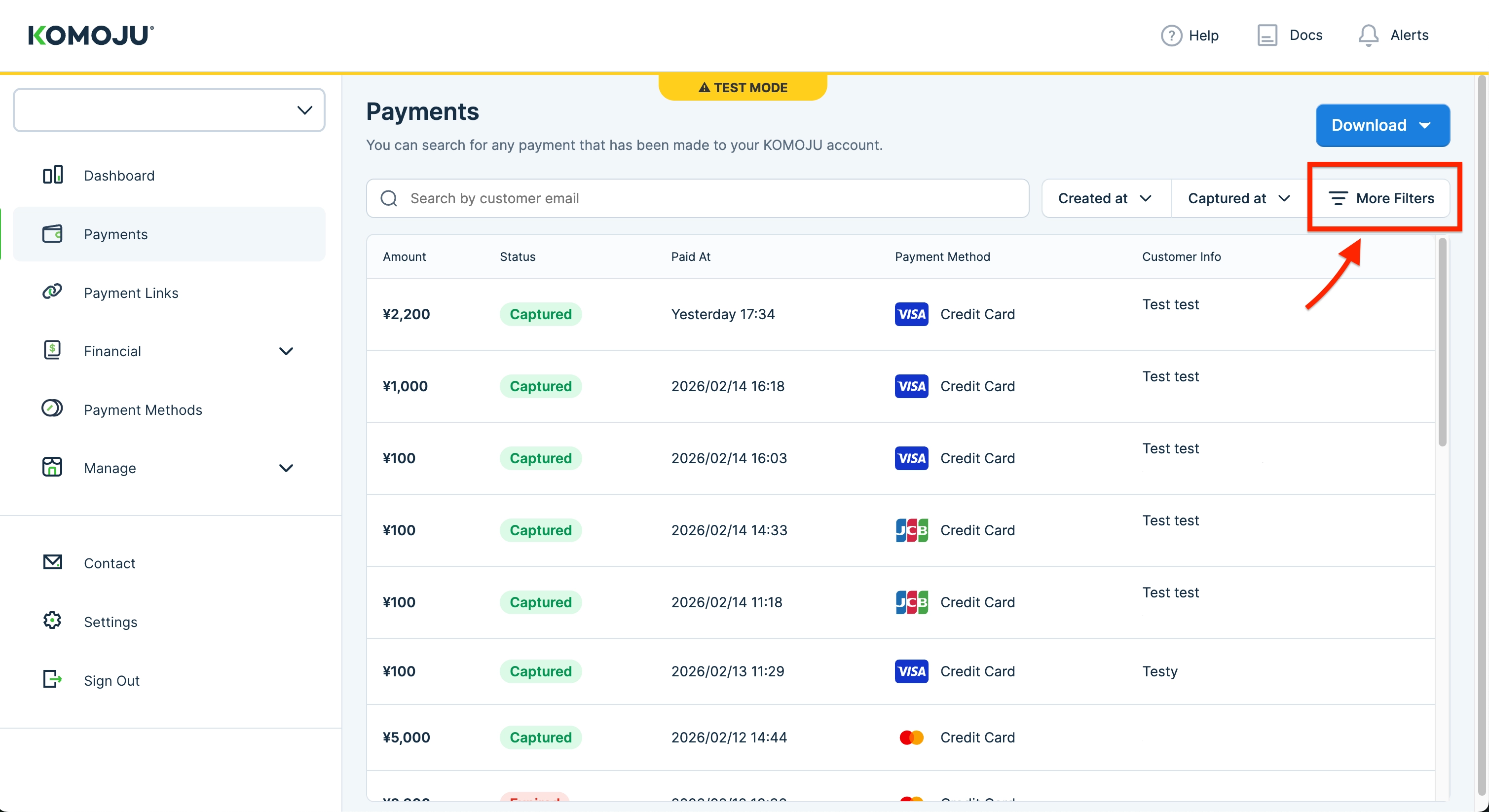The width and height of the screenshot is (1489, 812).
Task: Click the Dashboard chart icon
Action: click(53, 175)
